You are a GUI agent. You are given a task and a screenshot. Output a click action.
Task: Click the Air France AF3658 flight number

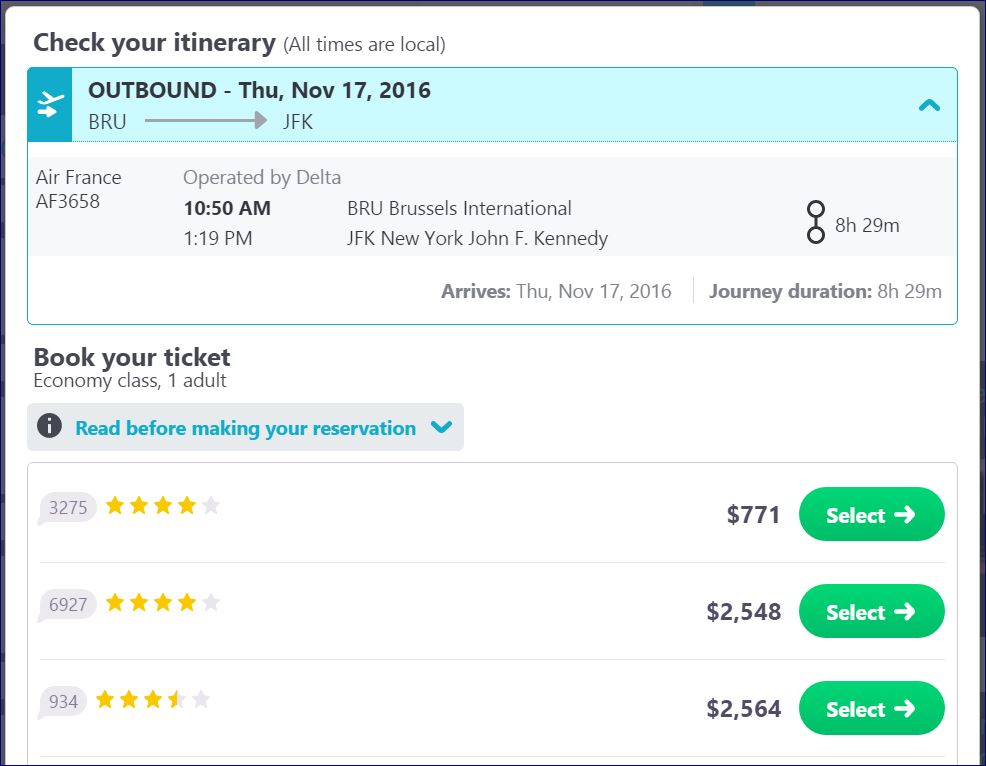pyautogui.click(x=68, y=202)
